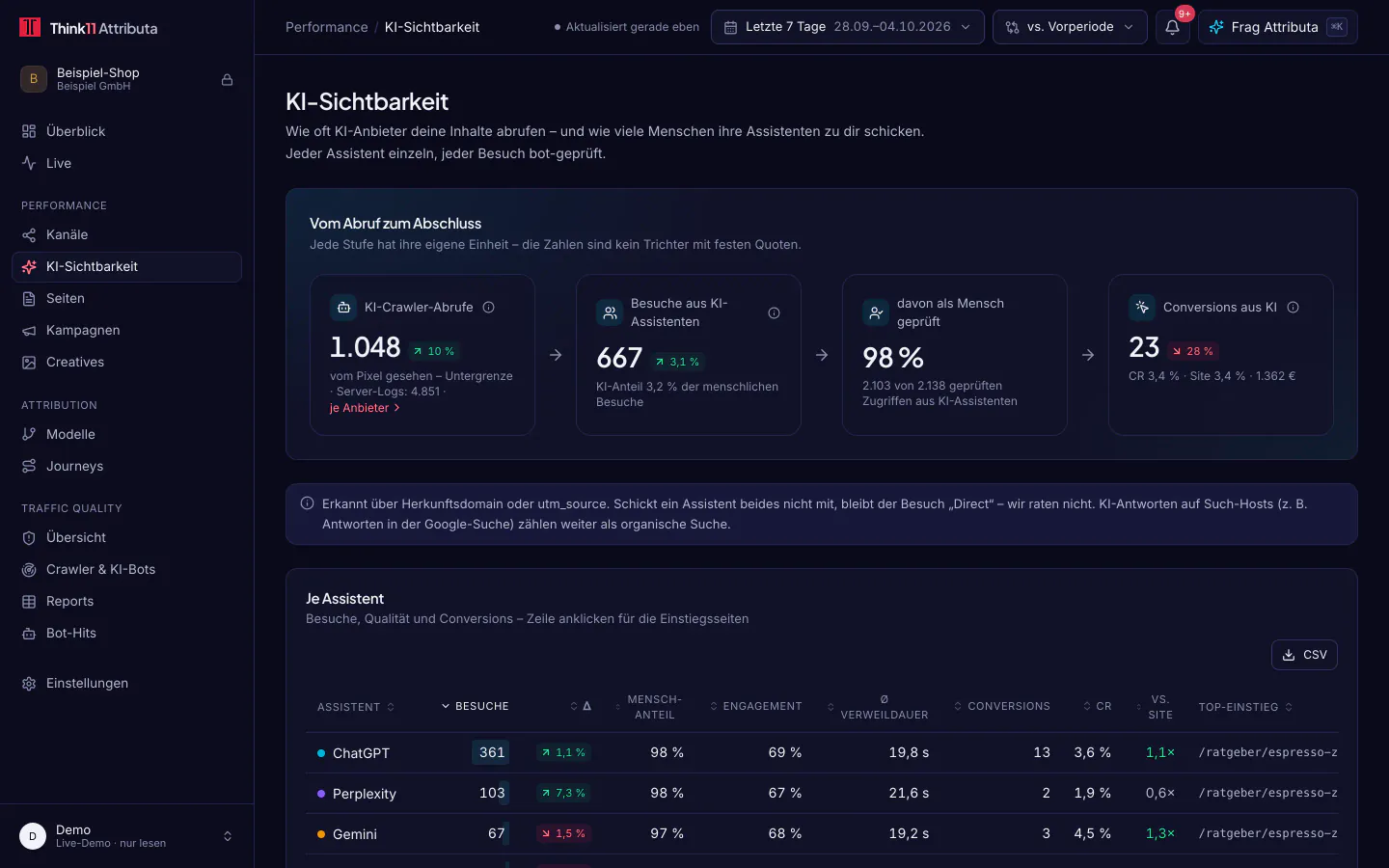Click the Demo user avatar
Image resolution: width=1389 pixels, height=868 pixels.
coord(33,836)
